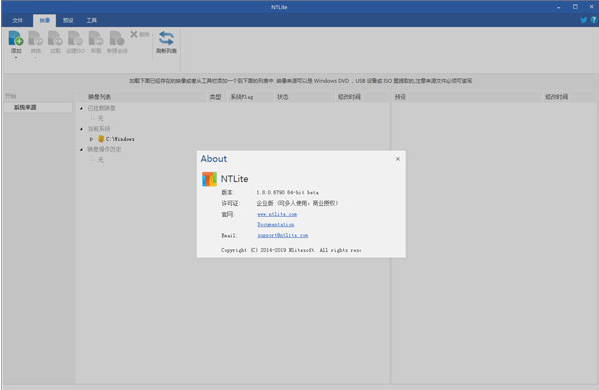Click the Convert (转换) toolbar icon
Image resolution: width=599 pixels, height=390 pixels.
point(36,38)
